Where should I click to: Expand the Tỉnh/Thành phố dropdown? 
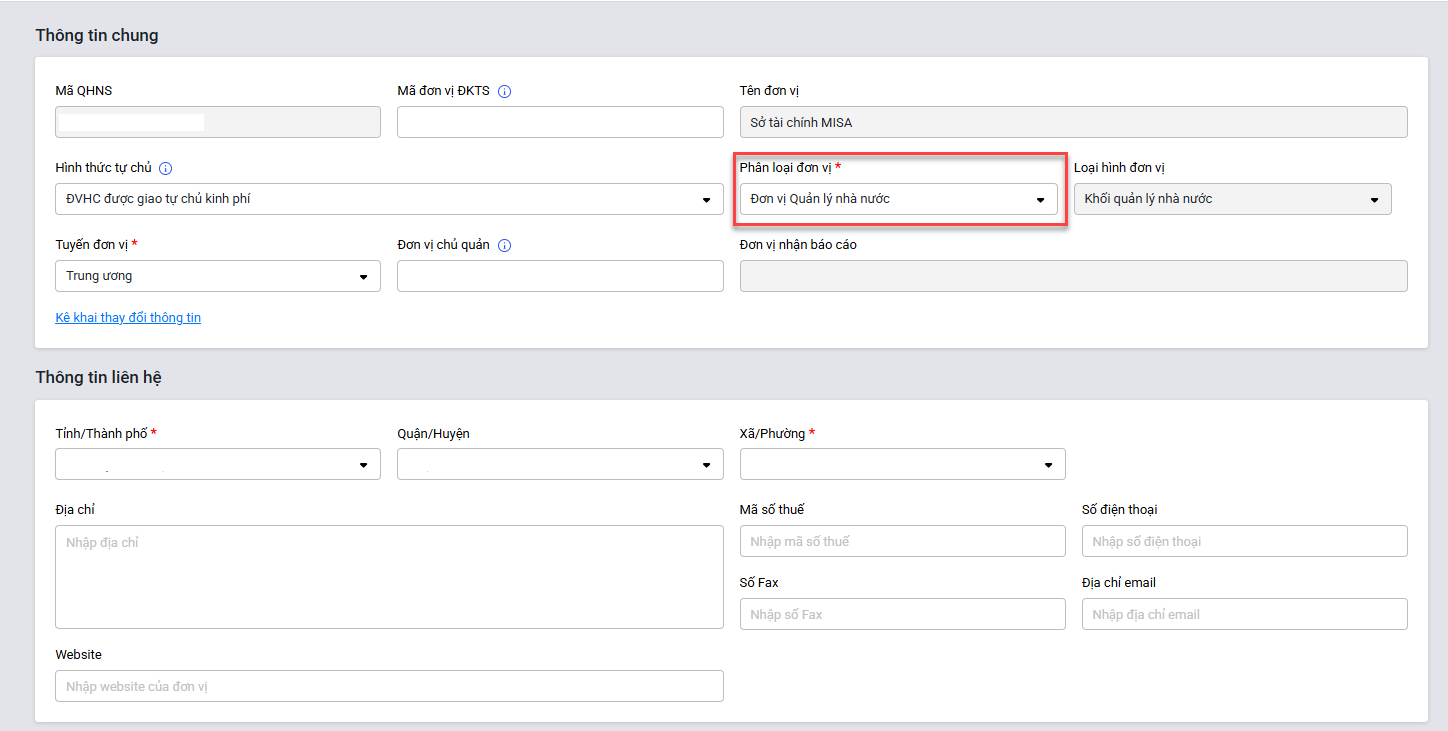click(x=218, y=464)
